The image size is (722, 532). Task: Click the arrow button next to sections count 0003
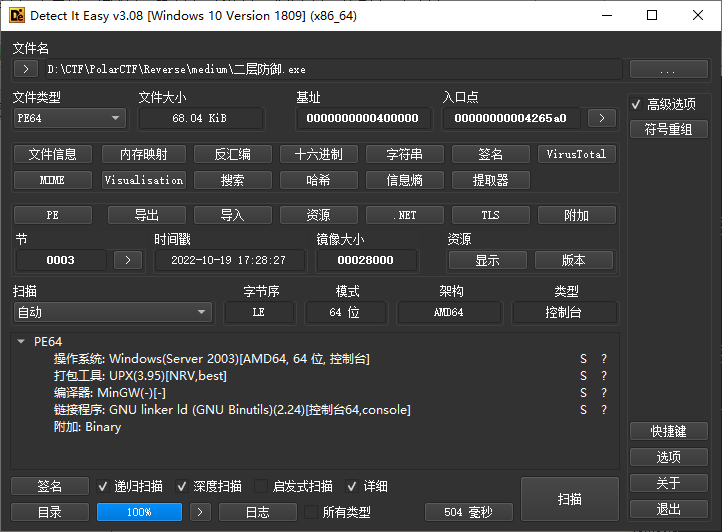pos(128,260)
